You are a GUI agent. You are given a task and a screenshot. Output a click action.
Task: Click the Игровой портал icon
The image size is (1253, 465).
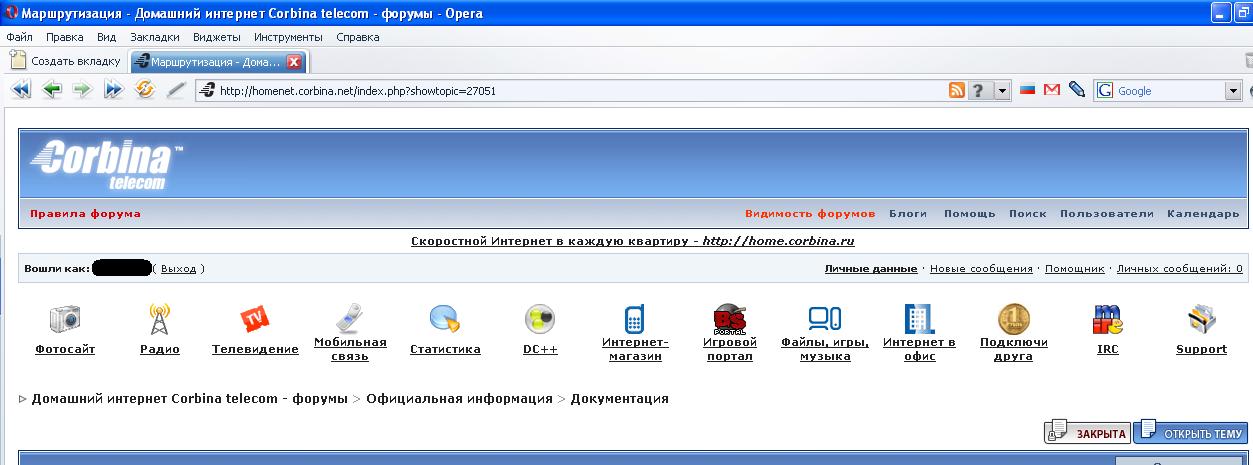729,319
